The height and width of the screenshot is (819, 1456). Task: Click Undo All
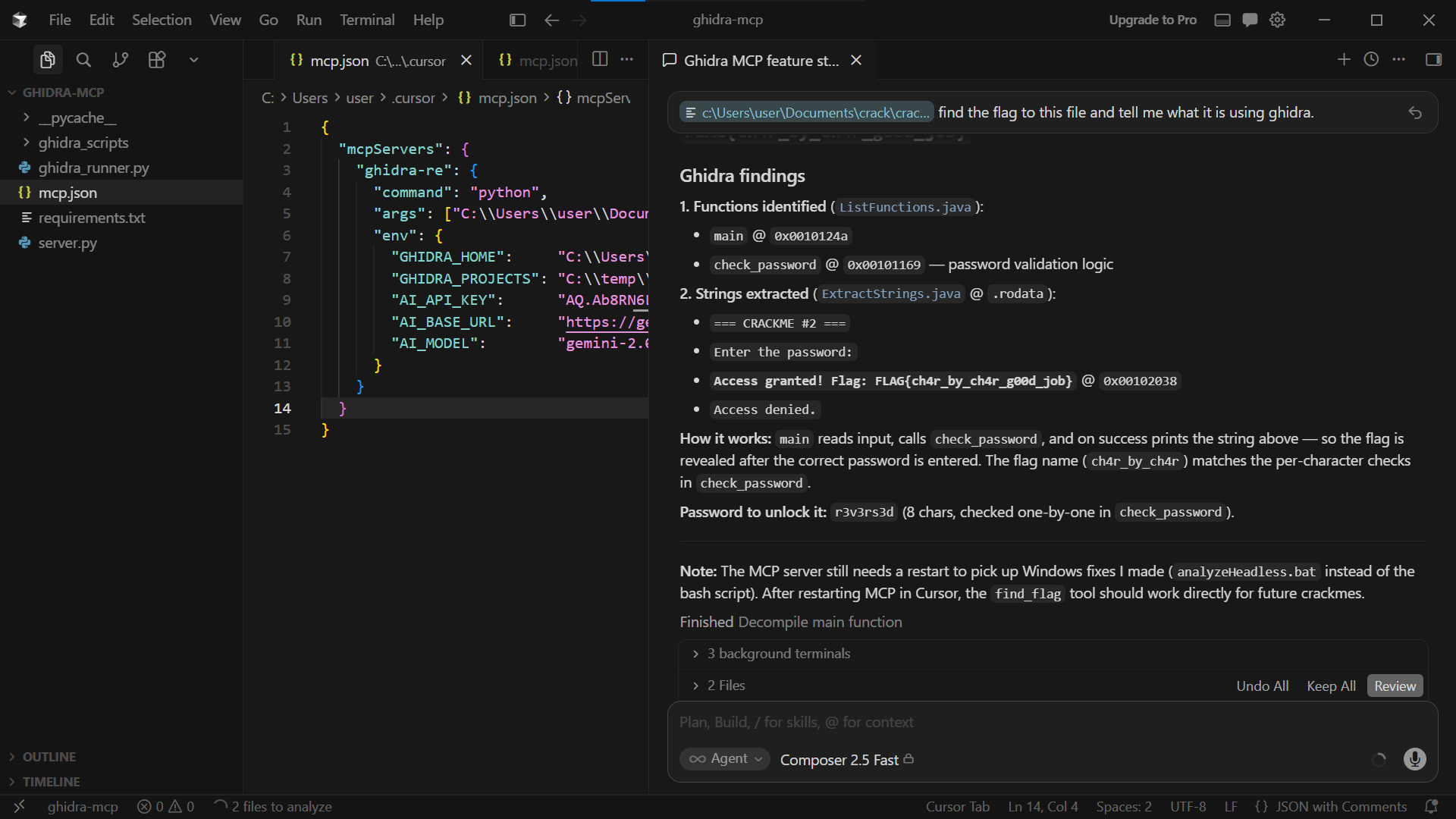(x=1263, y=686)
